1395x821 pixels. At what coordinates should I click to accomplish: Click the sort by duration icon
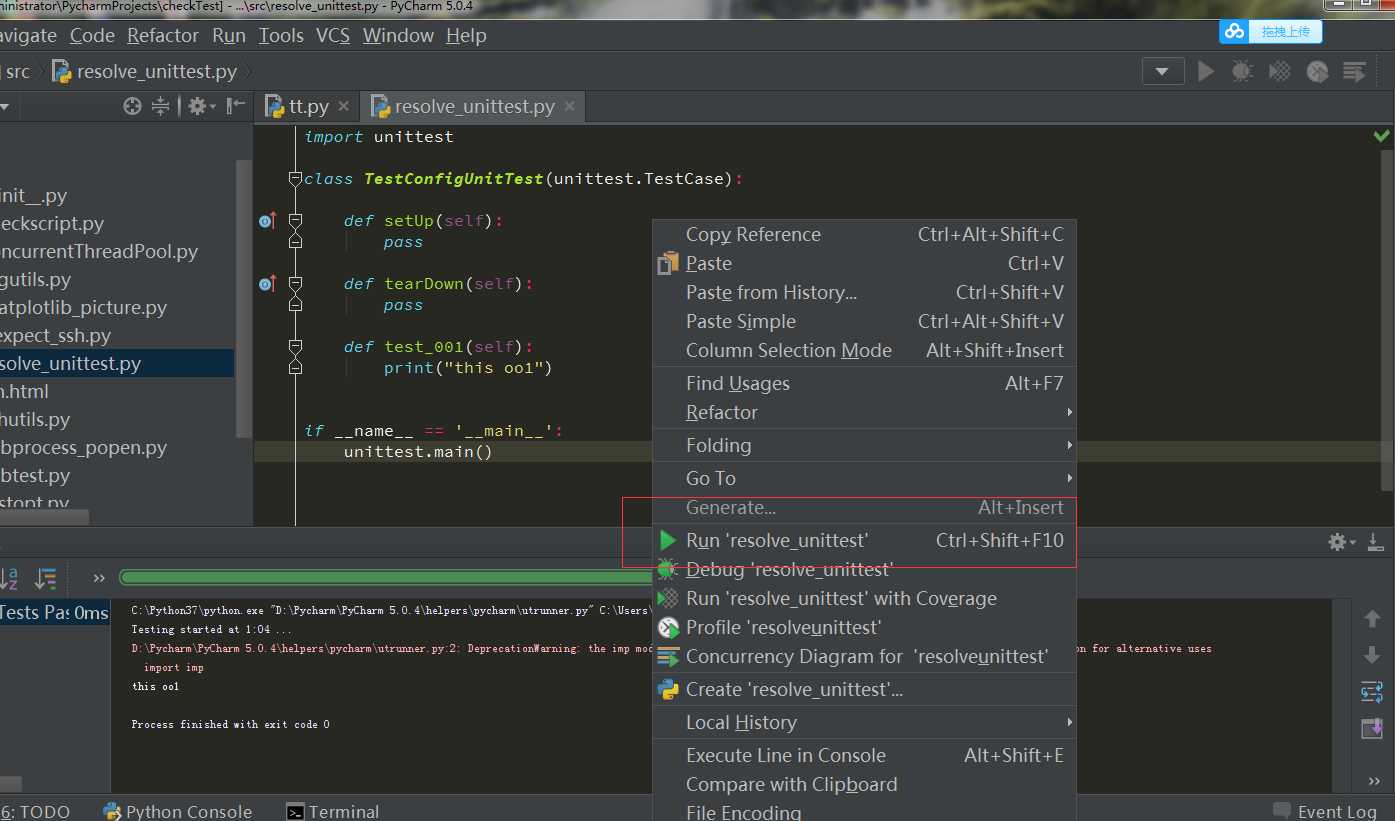(45, 578)
